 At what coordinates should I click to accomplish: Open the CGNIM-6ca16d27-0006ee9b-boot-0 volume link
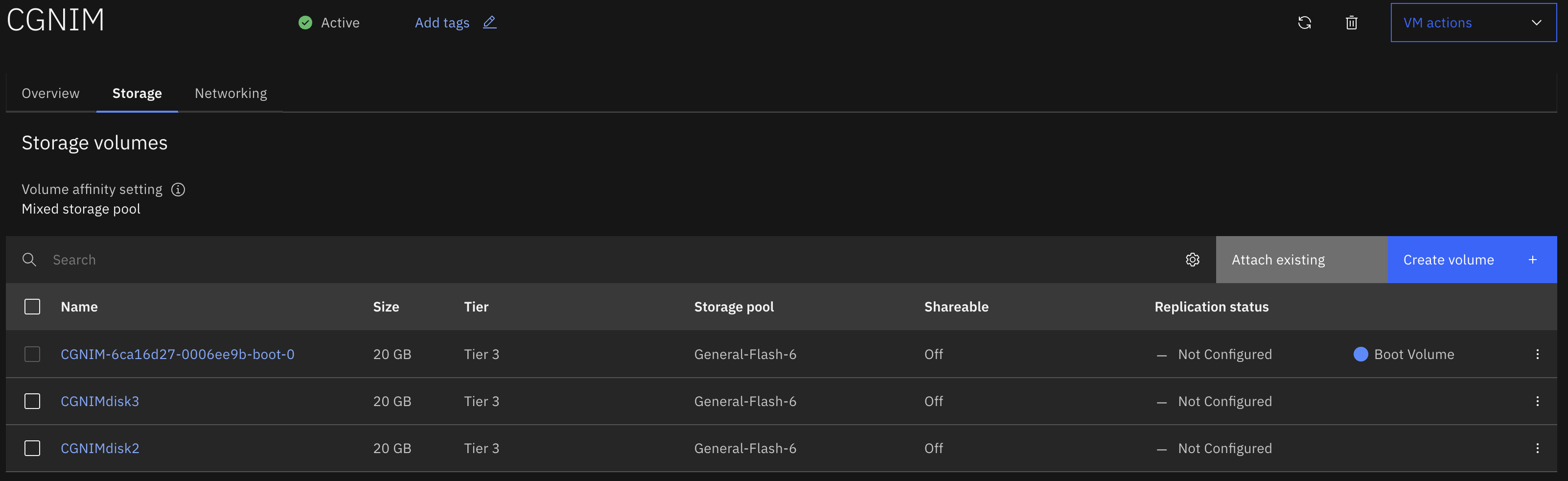point(178,354)
